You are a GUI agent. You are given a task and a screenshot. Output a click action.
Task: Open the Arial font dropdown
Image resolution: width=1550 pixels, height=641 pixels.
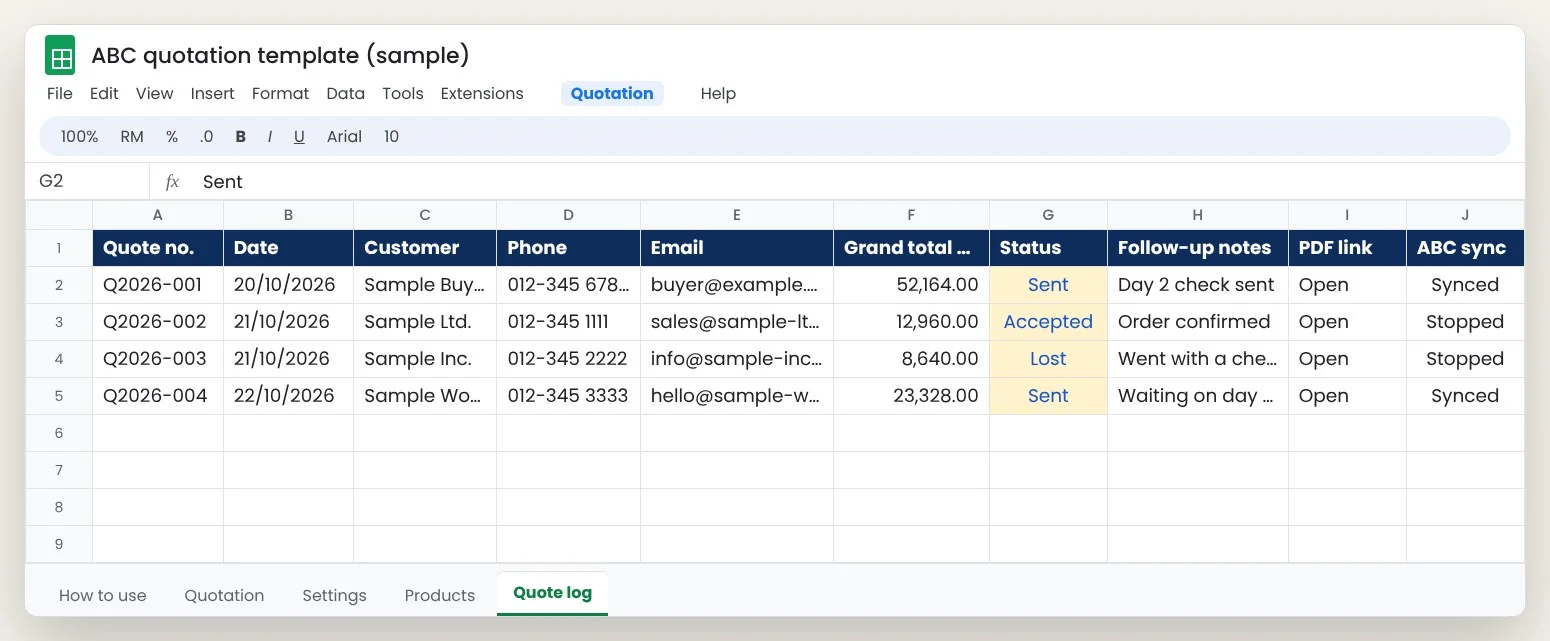tap(344, 137)
